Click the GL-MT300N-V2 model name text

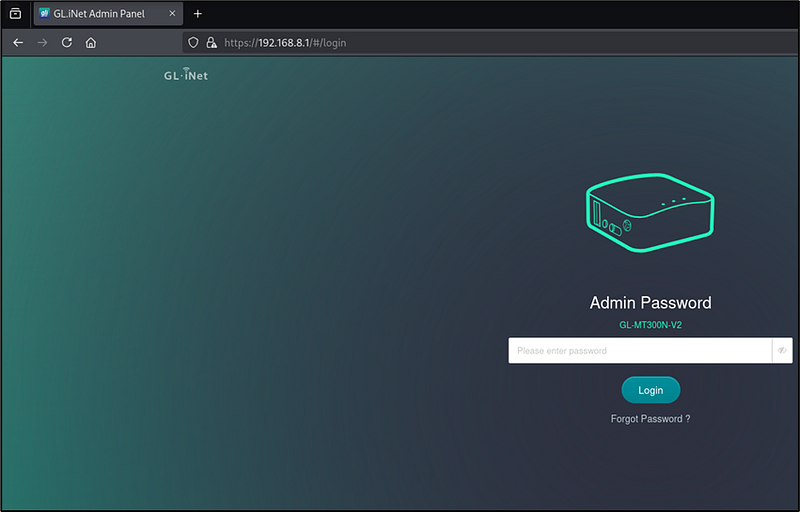coord(651,325)
